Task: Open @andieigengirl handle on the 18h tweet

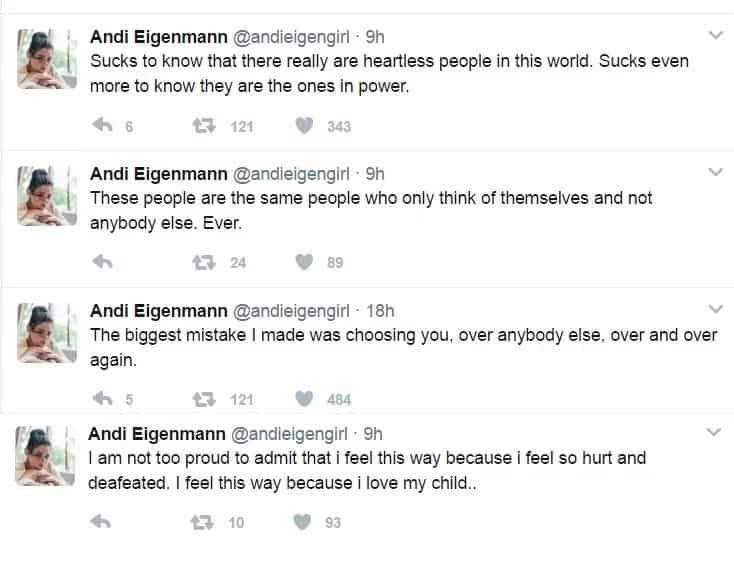Action: 291,311
